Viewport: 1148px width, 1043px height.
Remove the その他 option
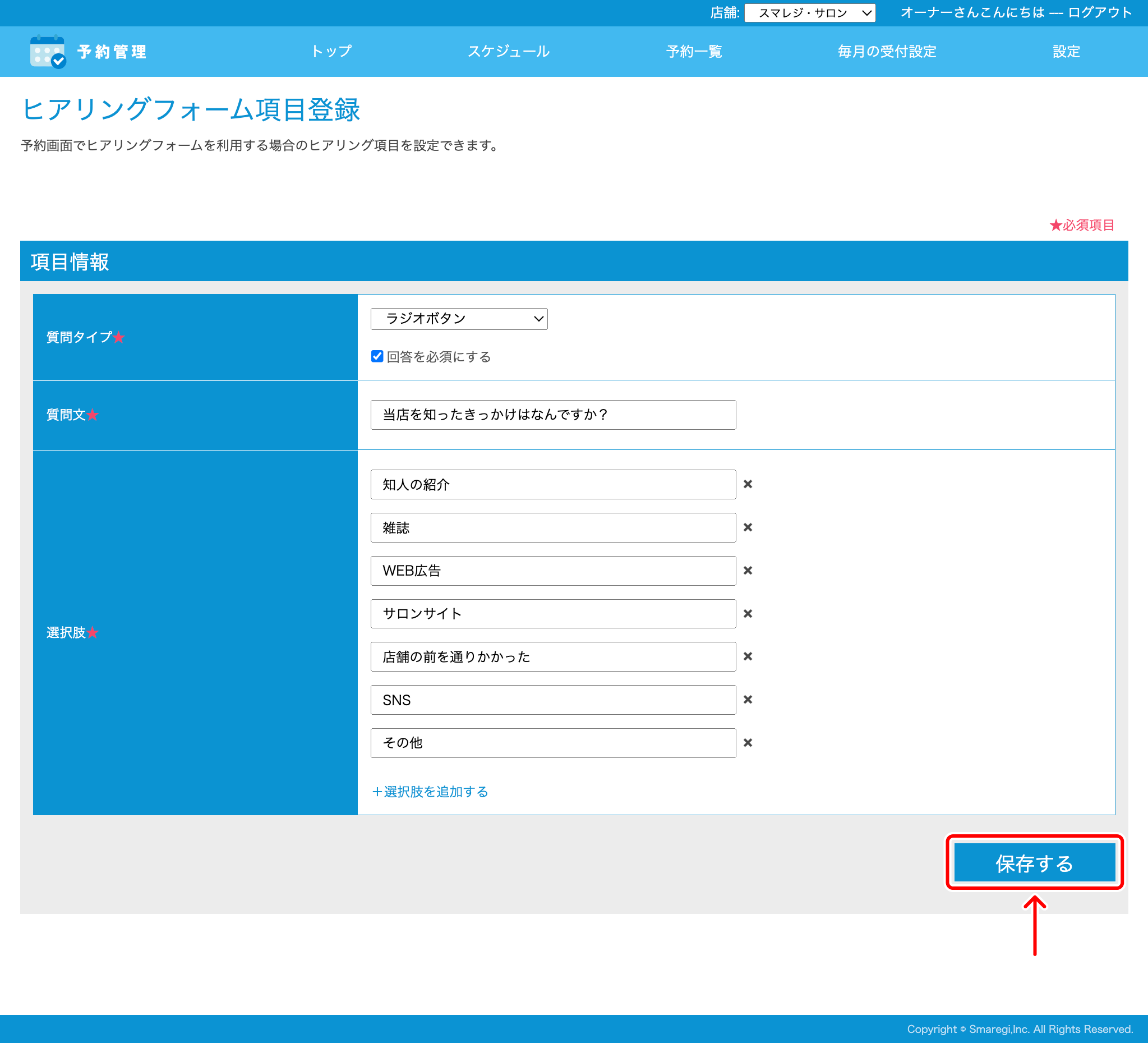[748, 743]
